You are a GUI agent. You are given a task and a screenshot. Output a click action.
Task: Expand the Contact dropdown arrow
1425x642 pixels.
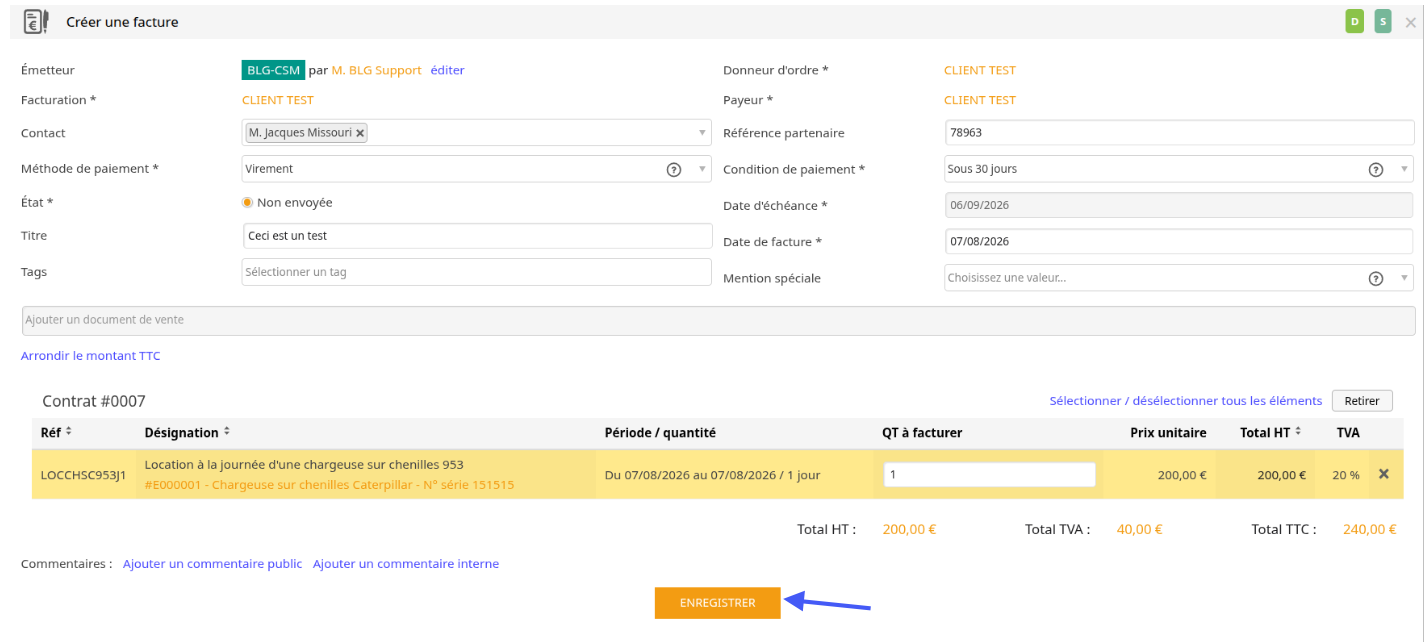pyautogui.click(x=702, y=133)
